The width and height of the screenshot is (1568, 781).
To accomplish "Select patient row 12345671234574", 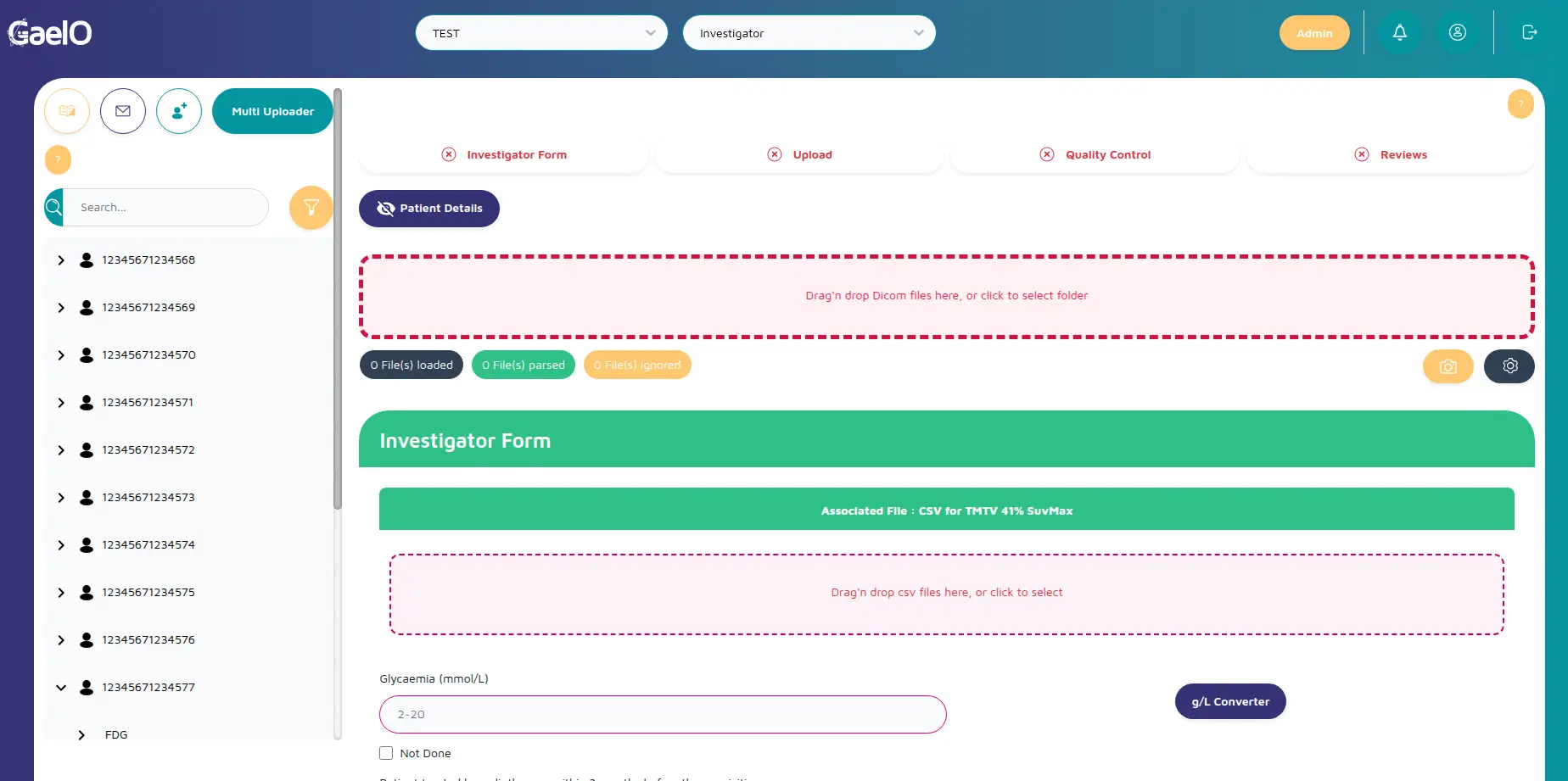I will [x=188, y=544].
